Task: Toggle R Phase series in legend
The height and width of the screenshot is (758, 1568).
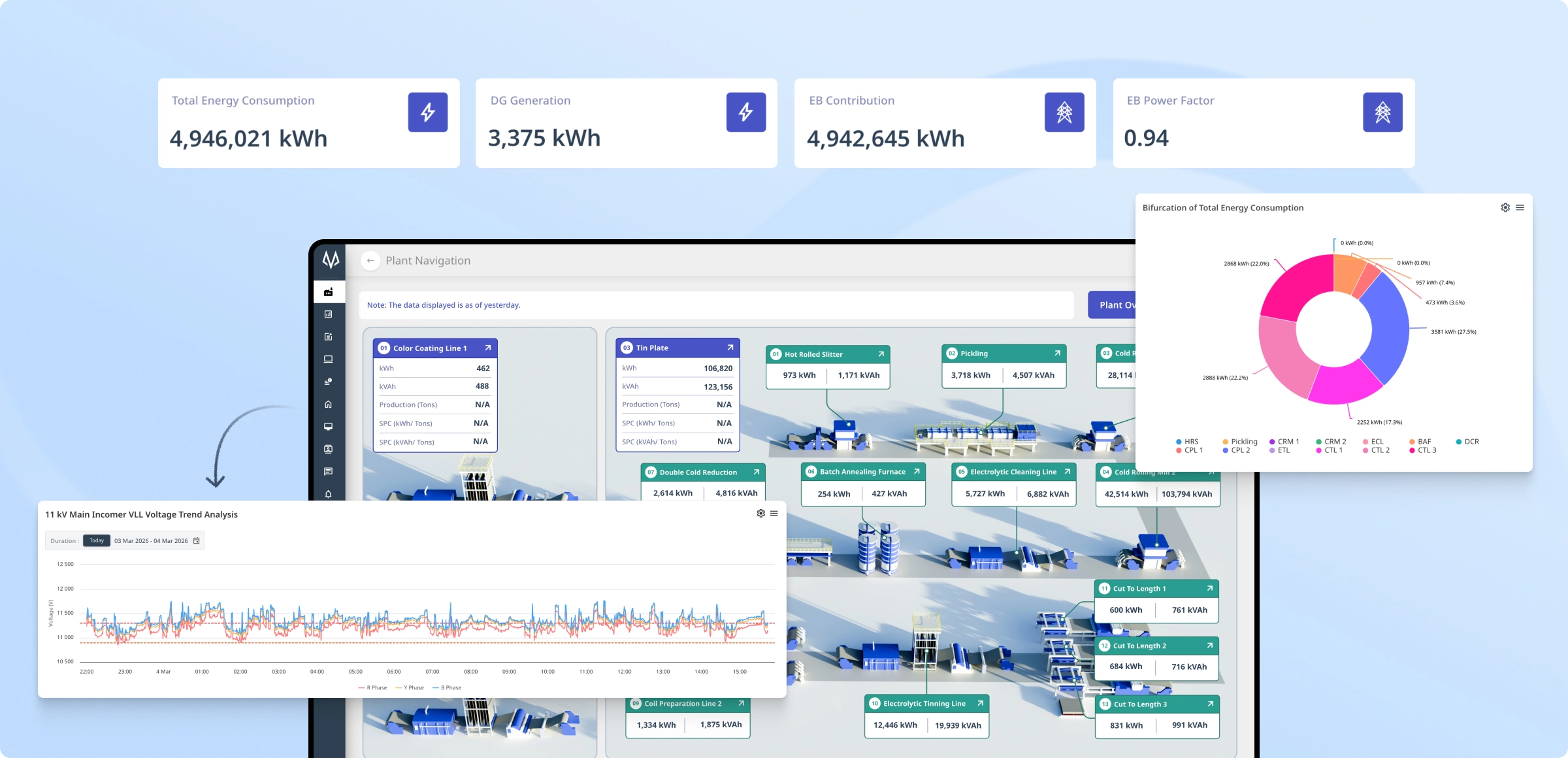Action: click(x=373, y=687)
